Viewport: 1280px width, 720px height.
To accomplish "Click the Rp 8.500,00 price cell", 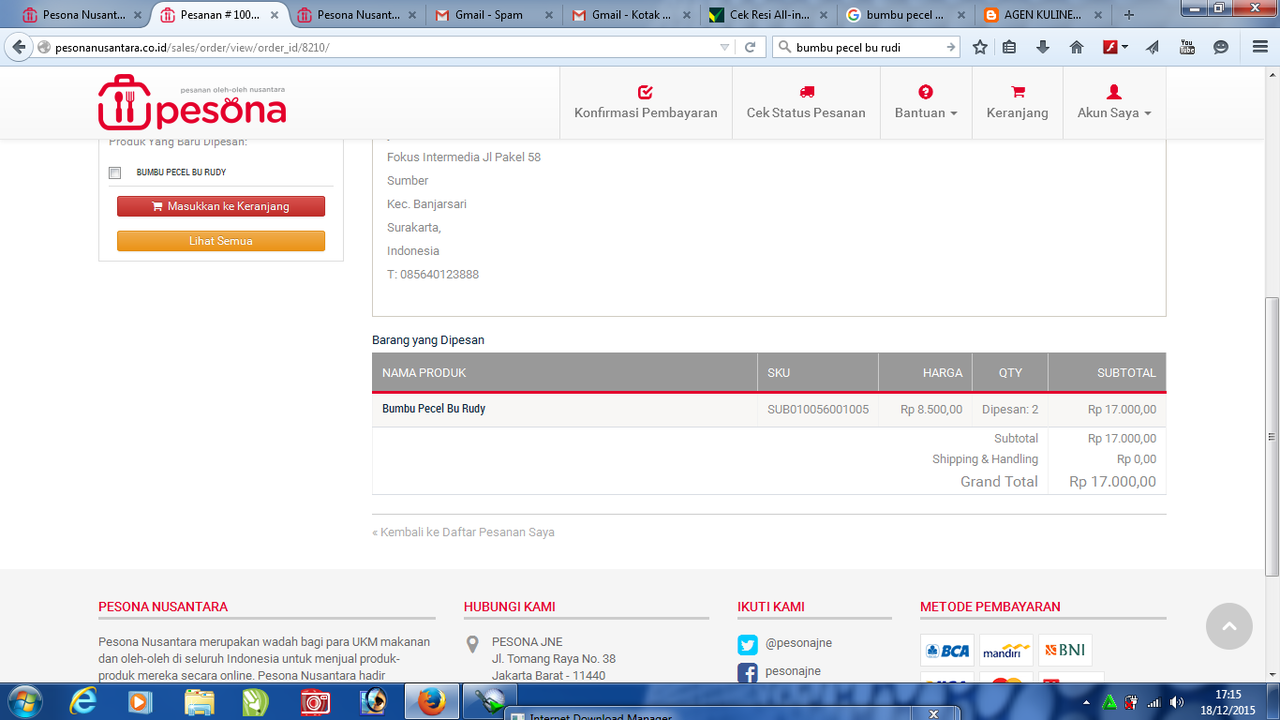I will 931,409.
